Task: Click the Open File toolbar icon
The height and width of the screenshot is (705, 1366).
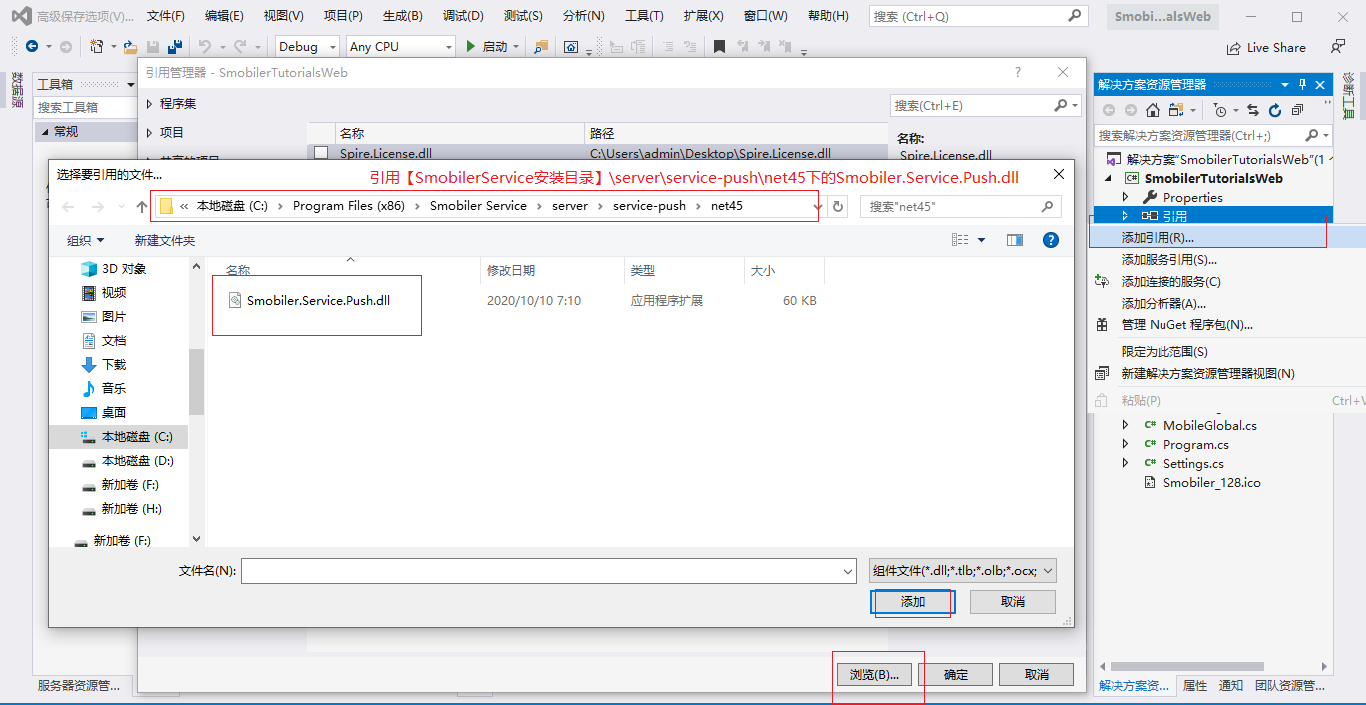Action: pos(131,47)
